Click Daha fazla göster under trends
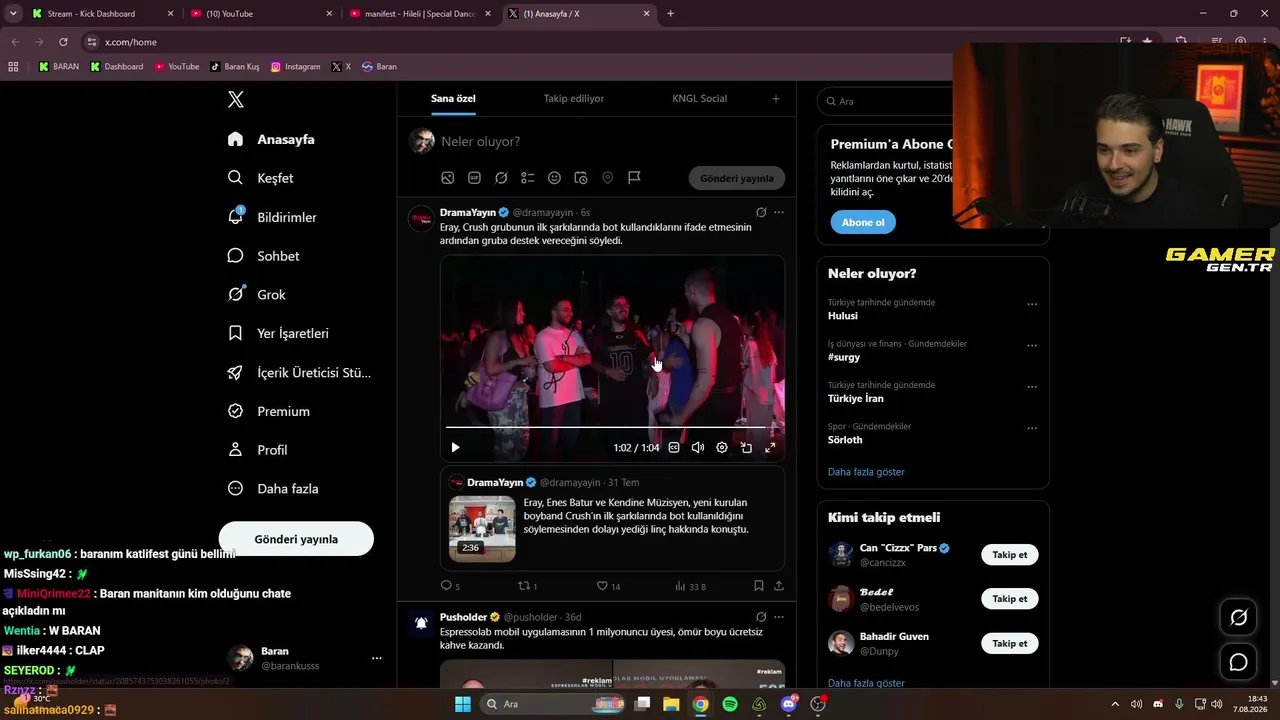The image size is (1280, 720). coord(866,472)
